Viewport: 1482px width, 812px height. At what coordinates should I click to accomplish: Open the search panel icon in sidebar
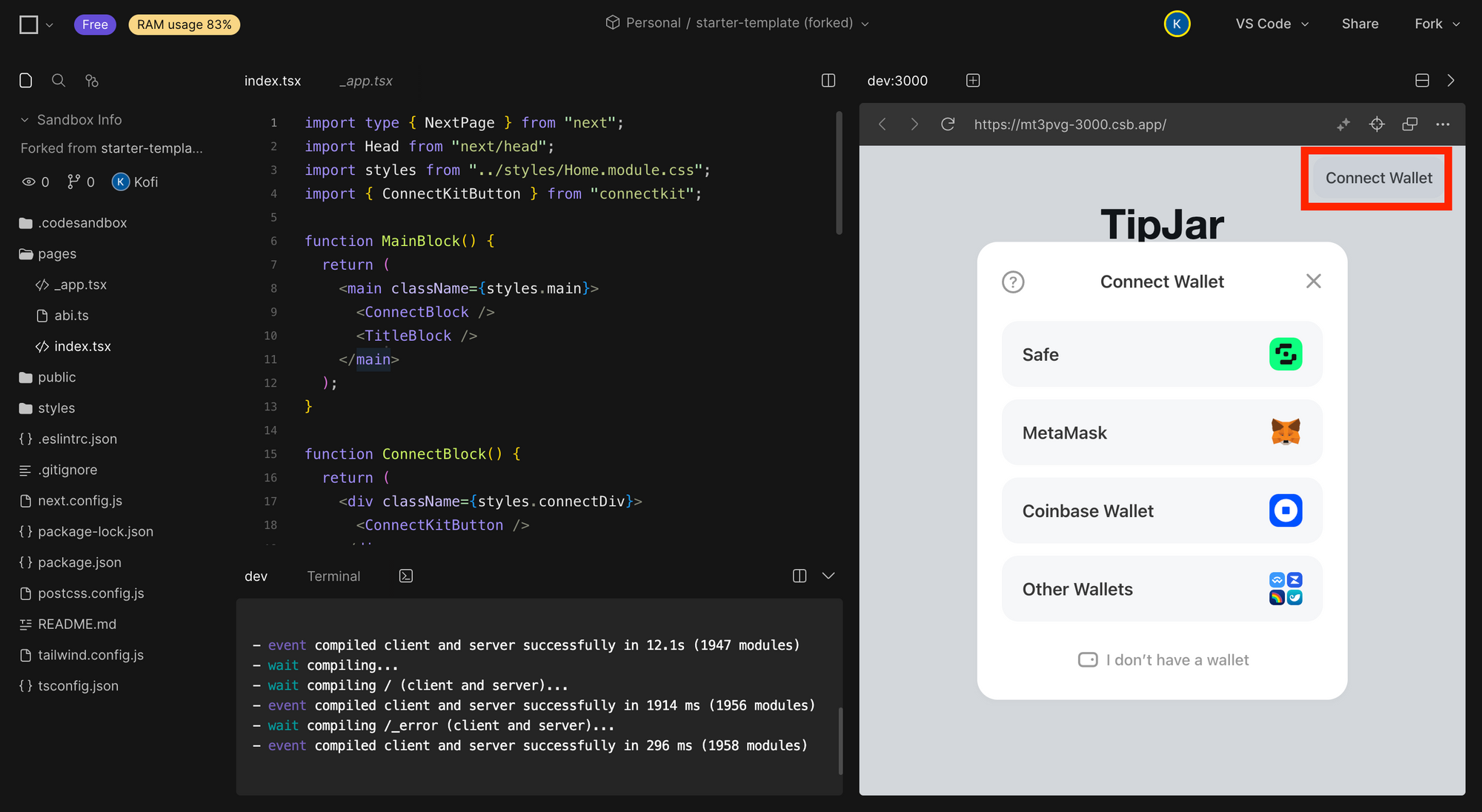point(59,81)
